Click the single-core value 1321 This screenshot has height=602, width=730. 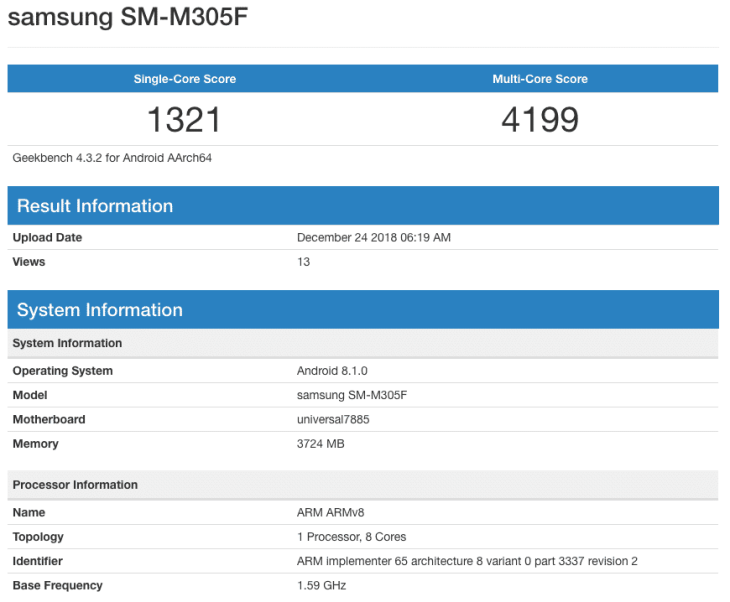[184, 120]
